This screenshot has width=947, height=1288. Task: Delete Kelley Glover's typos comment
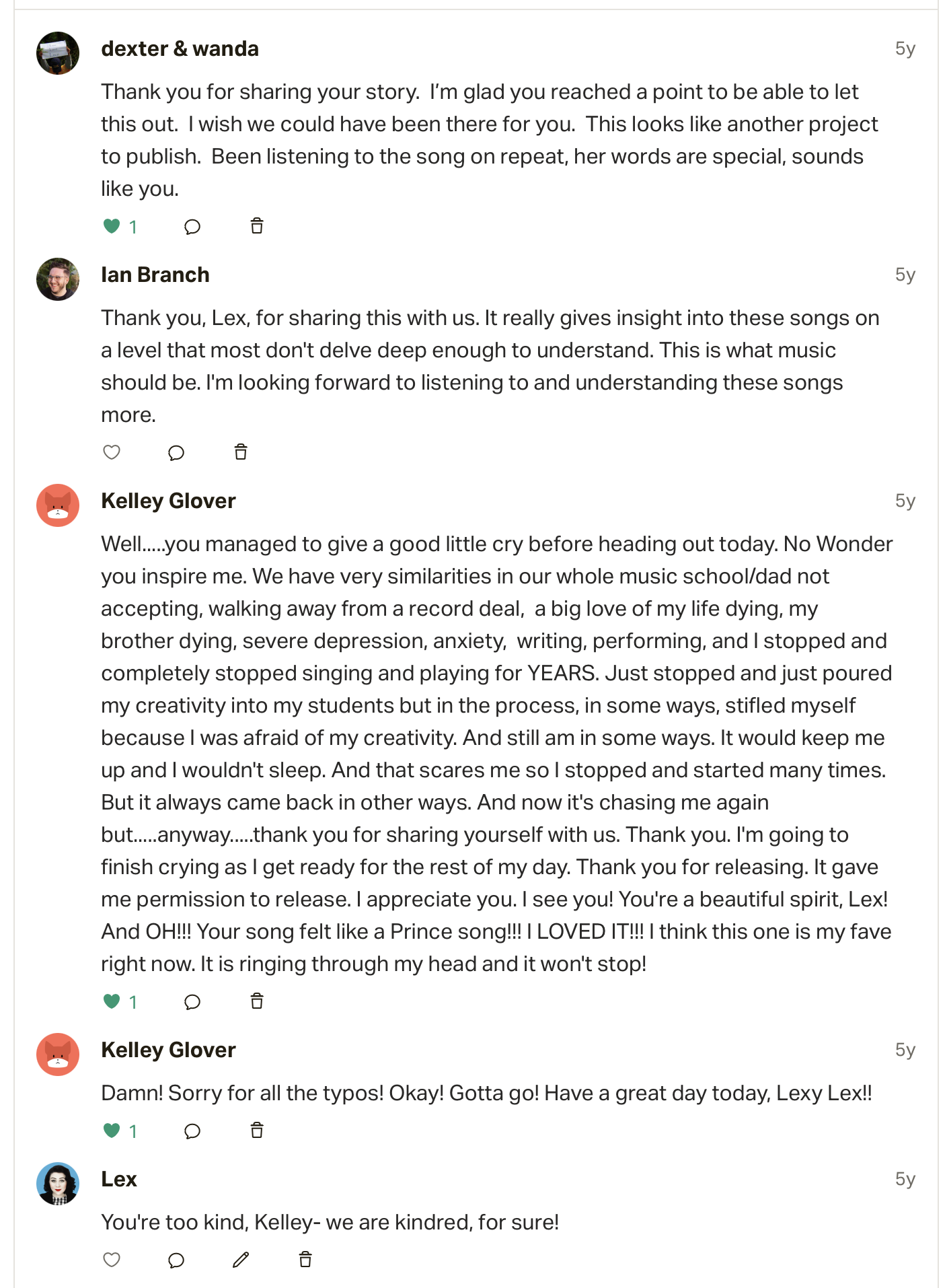(x=257, y=1131)
